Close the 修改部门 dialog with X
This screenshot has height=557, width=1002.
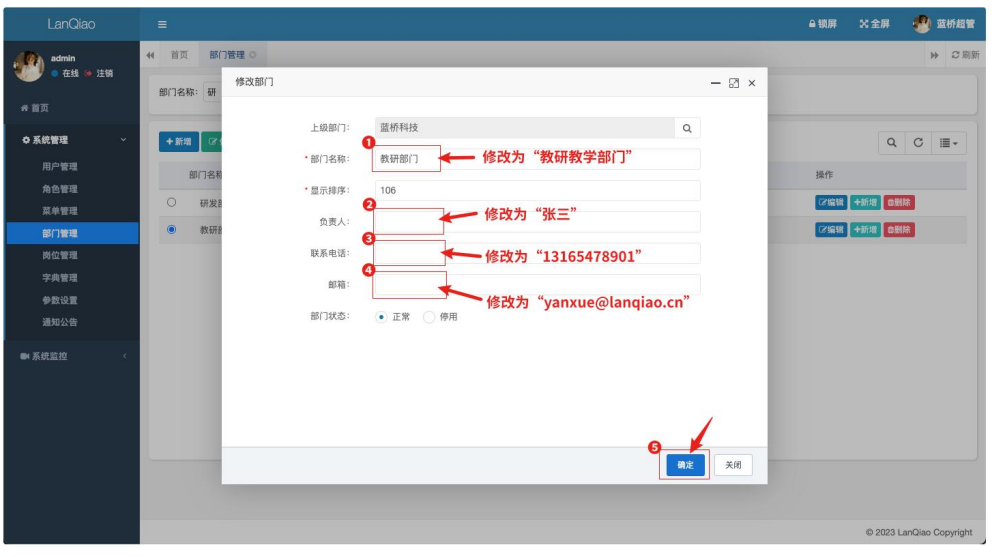752,83
